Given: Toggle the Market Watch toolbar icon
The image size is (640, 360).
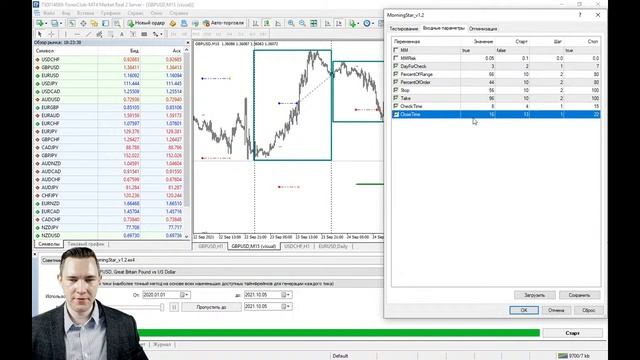Looking at the screenshot, I should point(72,23).
